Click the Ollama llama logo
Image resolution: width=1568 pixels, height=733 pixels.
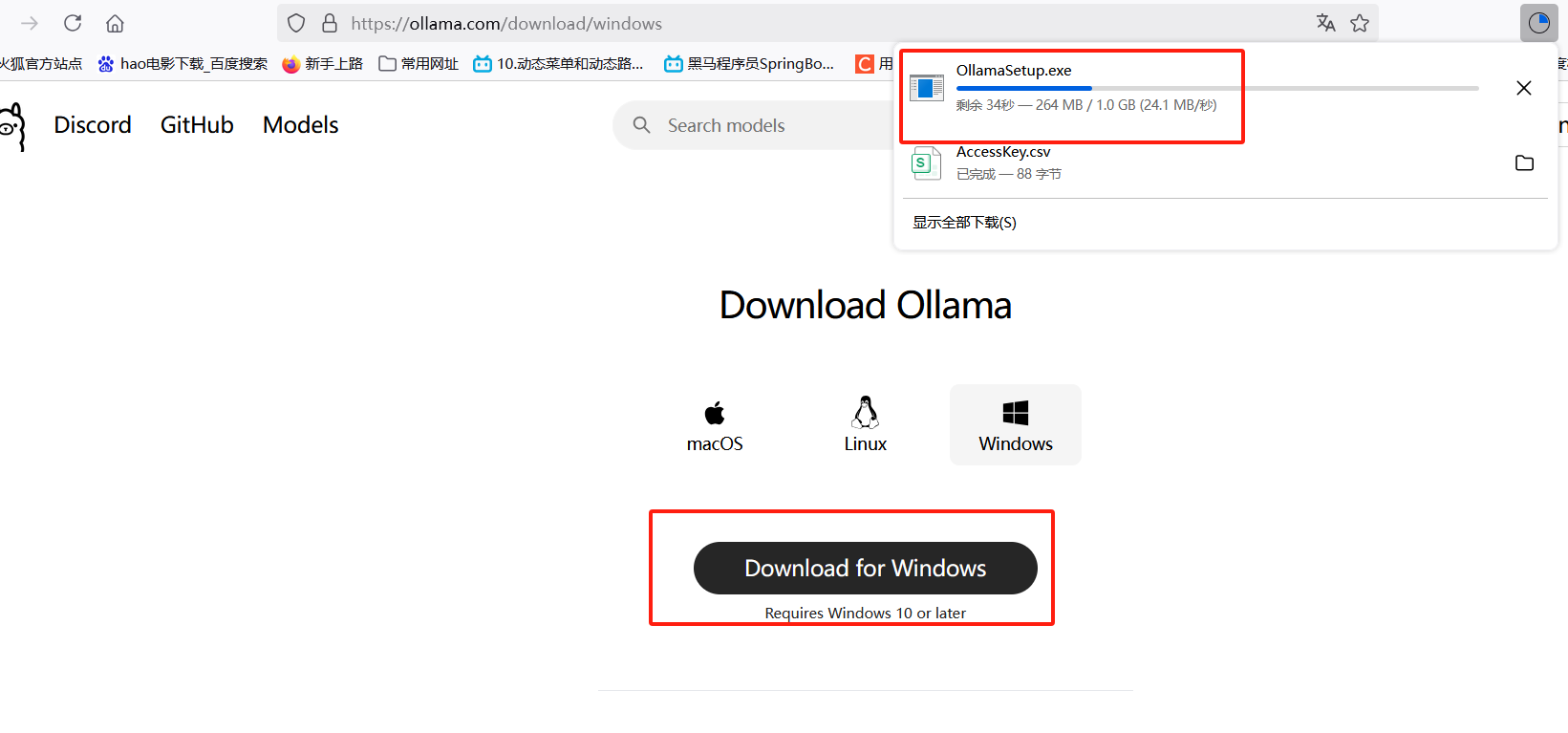[12, 126]
